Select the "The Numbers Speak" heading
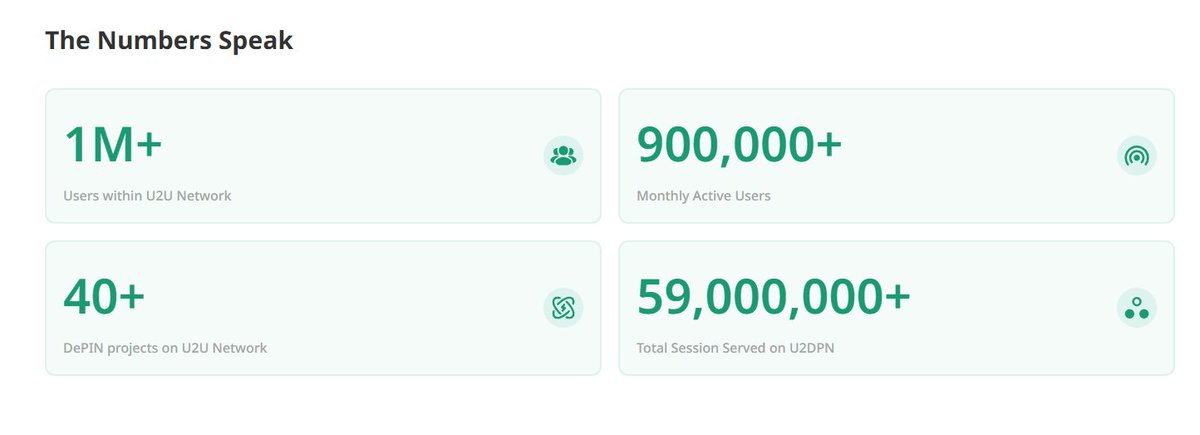The height and width of the screenshot is (435, 1200). click(169, 41)
